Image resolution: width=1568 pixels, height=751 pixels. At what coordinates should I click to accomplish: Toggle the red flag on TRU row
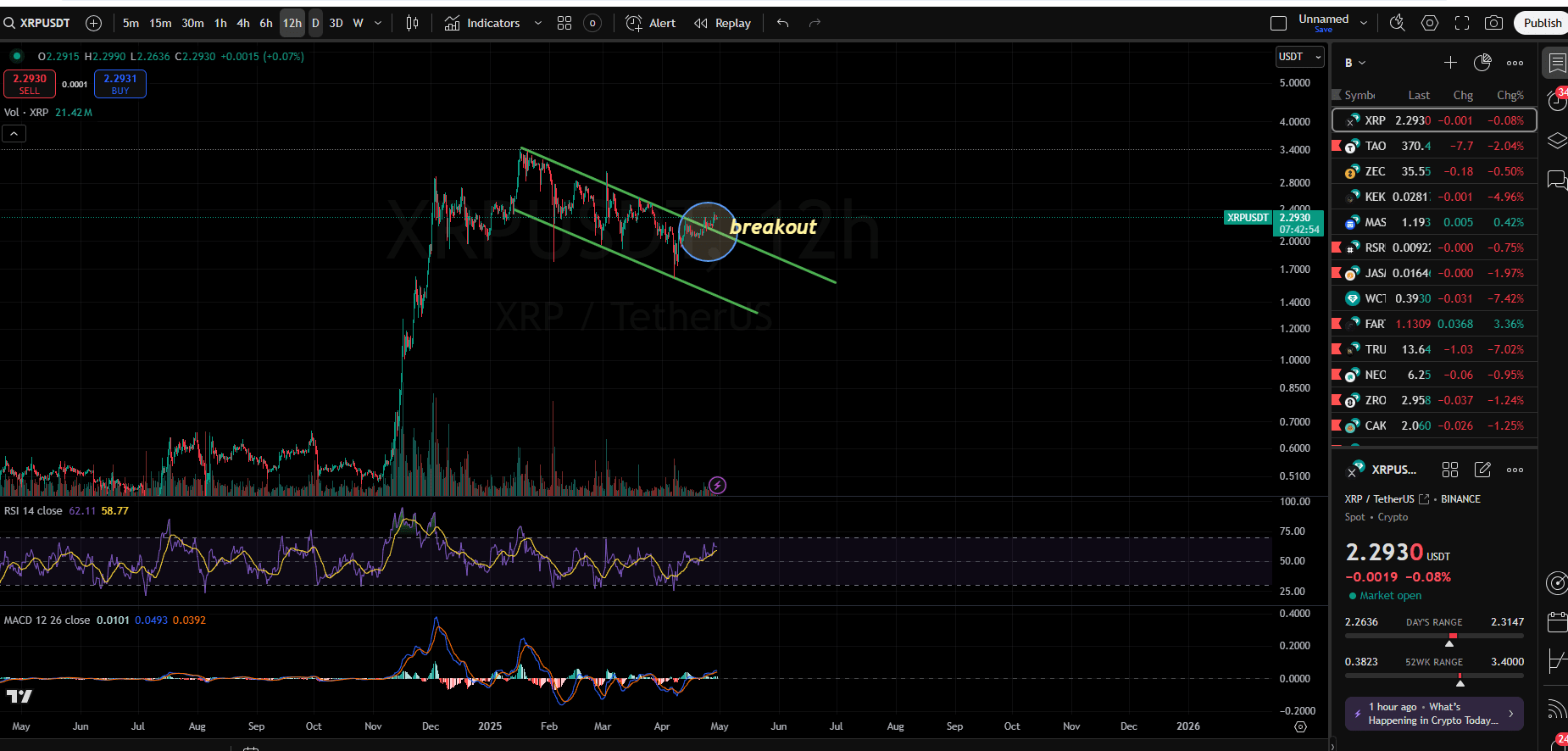pos(1337,348)
